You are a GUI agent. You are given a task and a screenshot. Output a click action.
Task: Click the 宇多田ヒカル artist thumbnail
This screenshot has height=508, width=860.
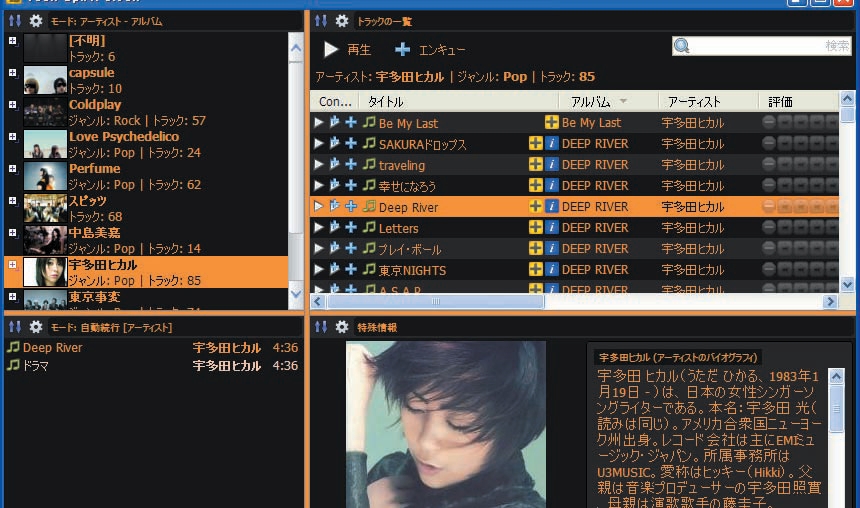point(45,272)
